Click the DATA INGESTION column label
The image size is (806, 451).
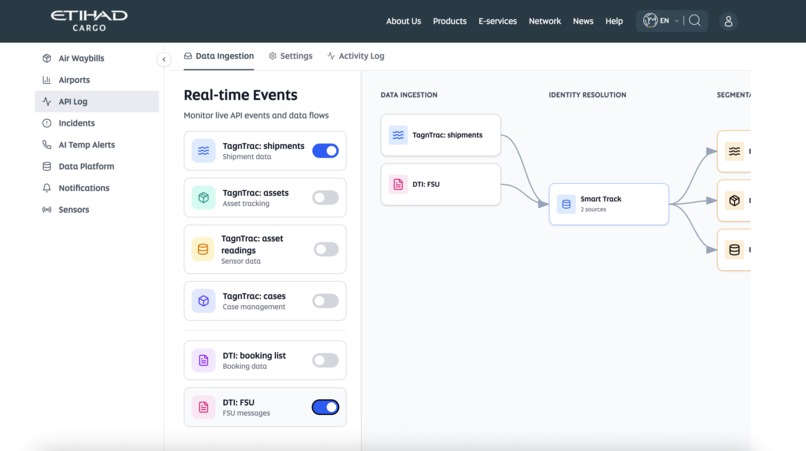409,95
